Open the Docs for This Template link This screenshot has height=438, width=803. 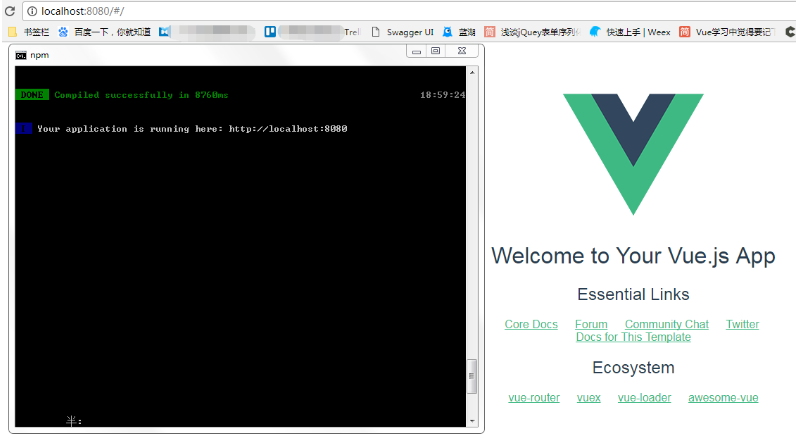click(633, 337)
